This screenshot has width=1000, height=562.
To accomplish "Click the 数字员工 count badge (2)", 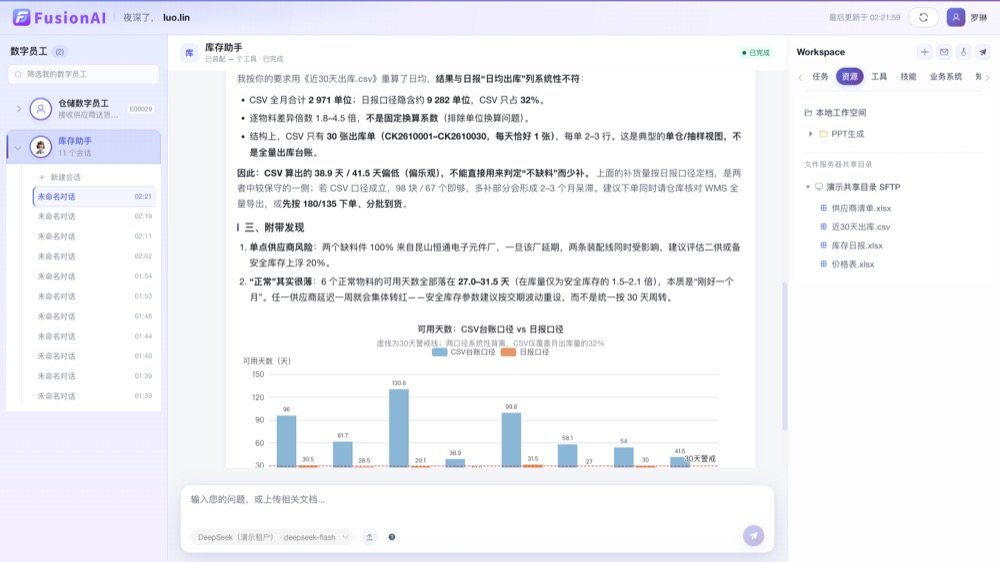I will click(59, 52).
